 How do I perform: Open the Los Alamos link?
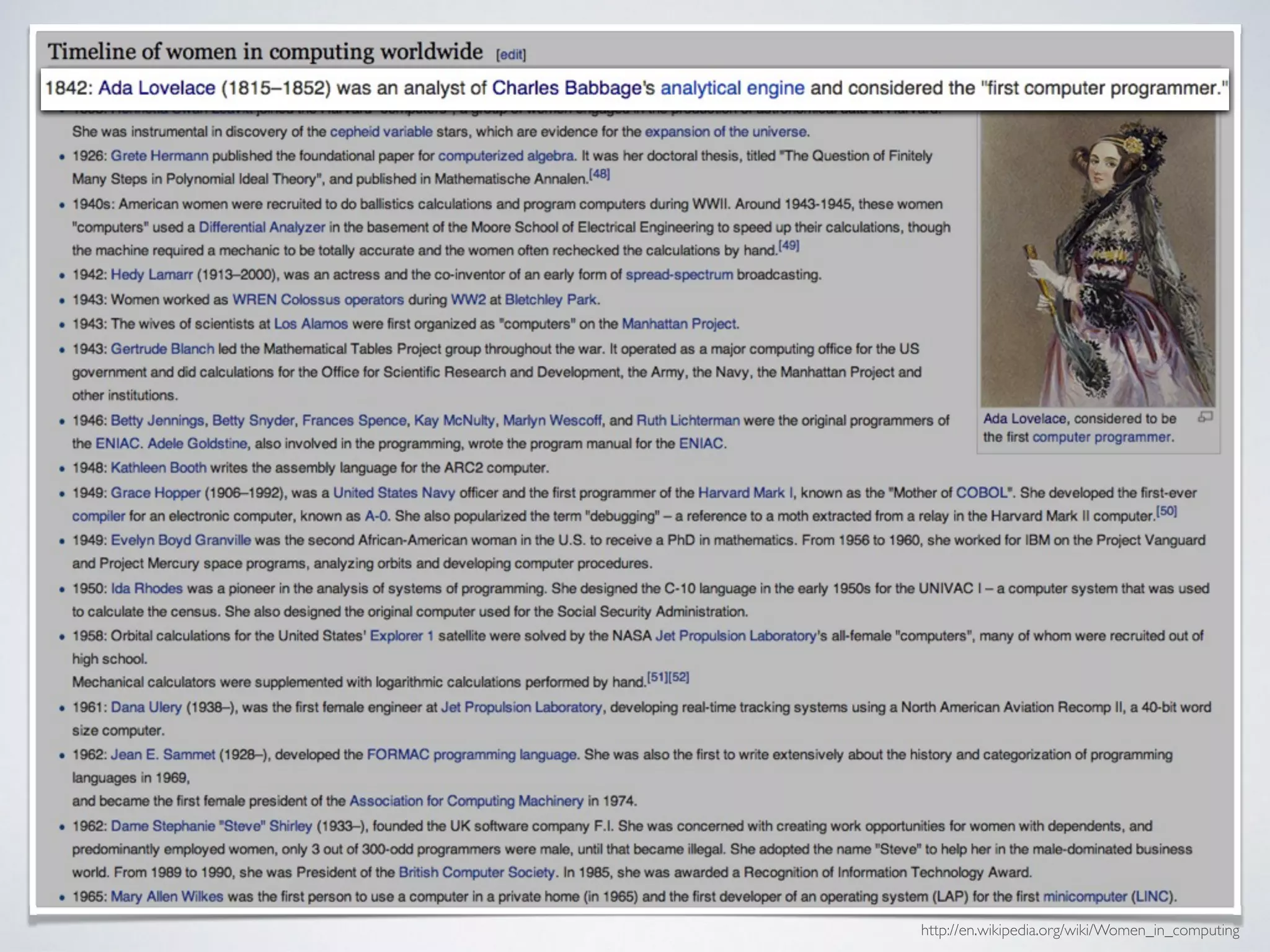pyautogui.click(x=311, y=324)
